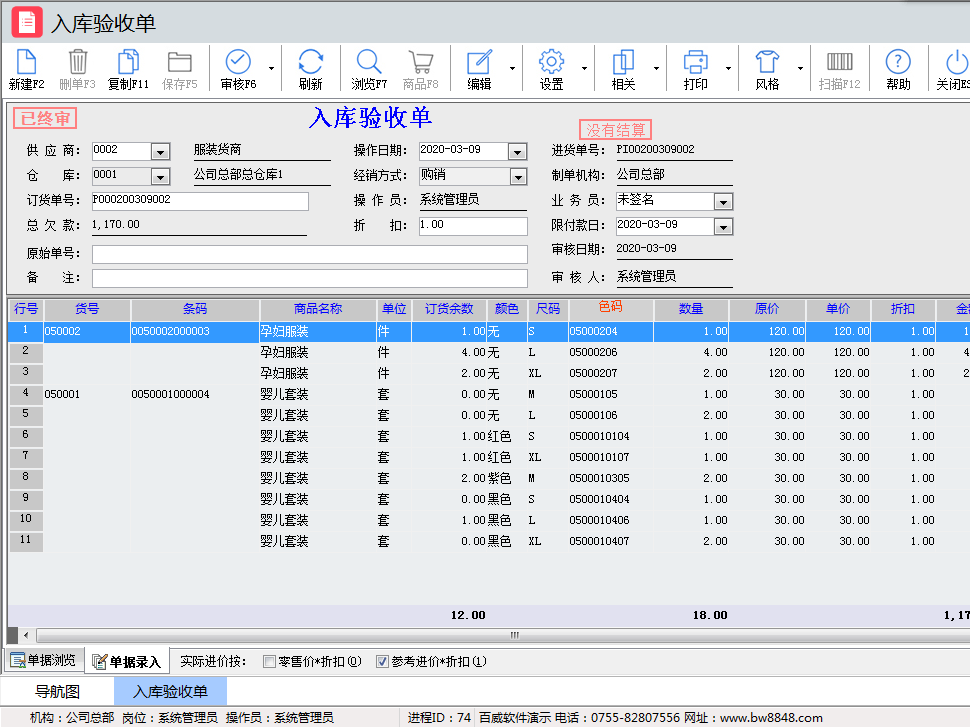
Task: Click the 刷新 refresh icon
Action: (310, 68)
